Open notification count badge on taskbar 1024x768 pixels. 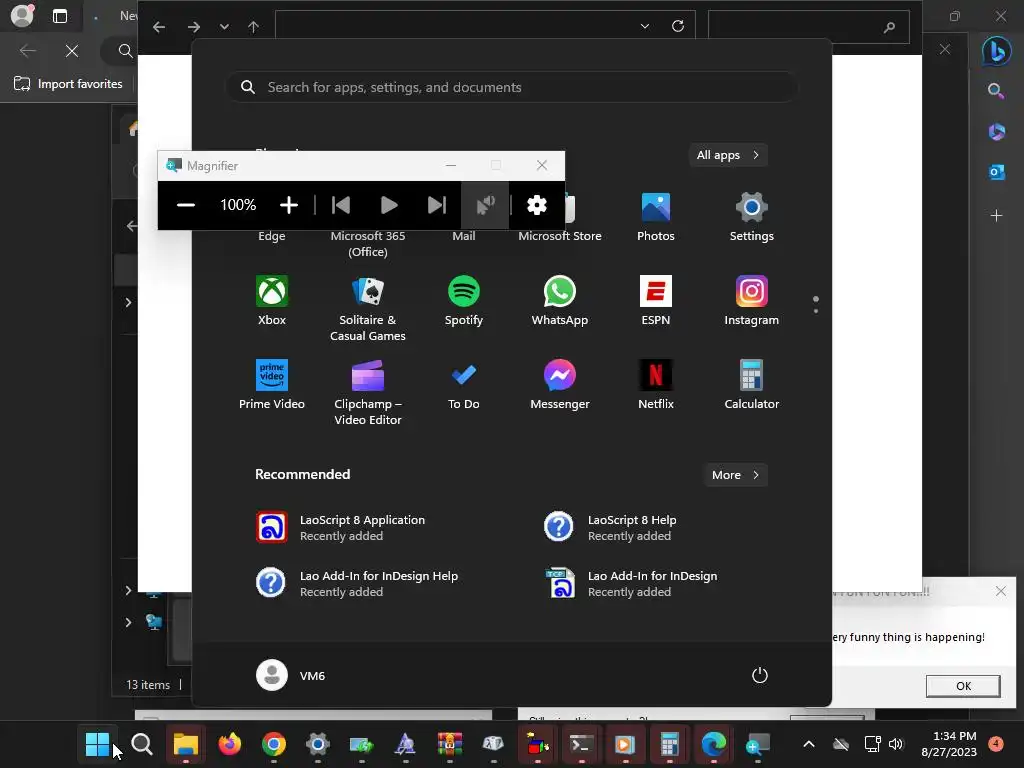(x=996, y=743)
